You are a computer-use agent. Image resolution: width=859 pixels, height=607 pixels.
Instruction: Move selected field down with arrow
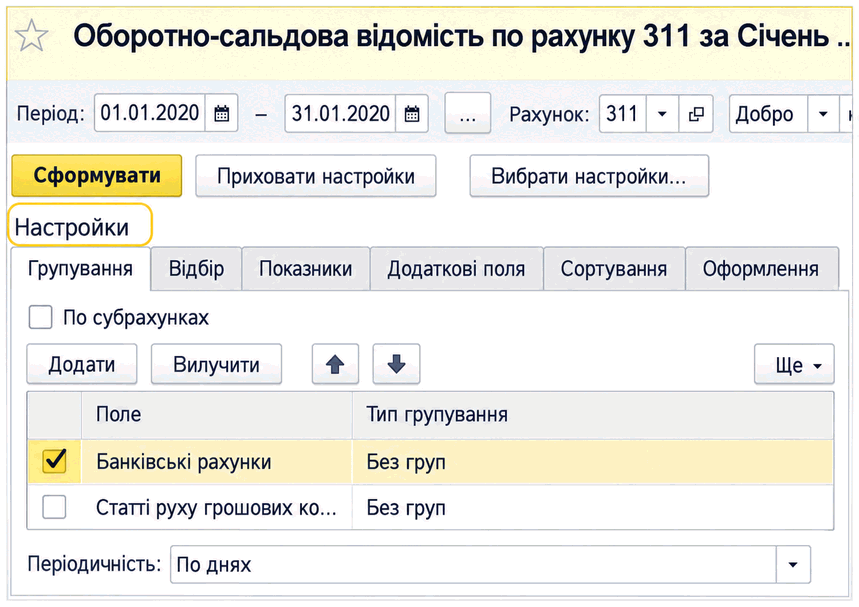coord(396,364)
